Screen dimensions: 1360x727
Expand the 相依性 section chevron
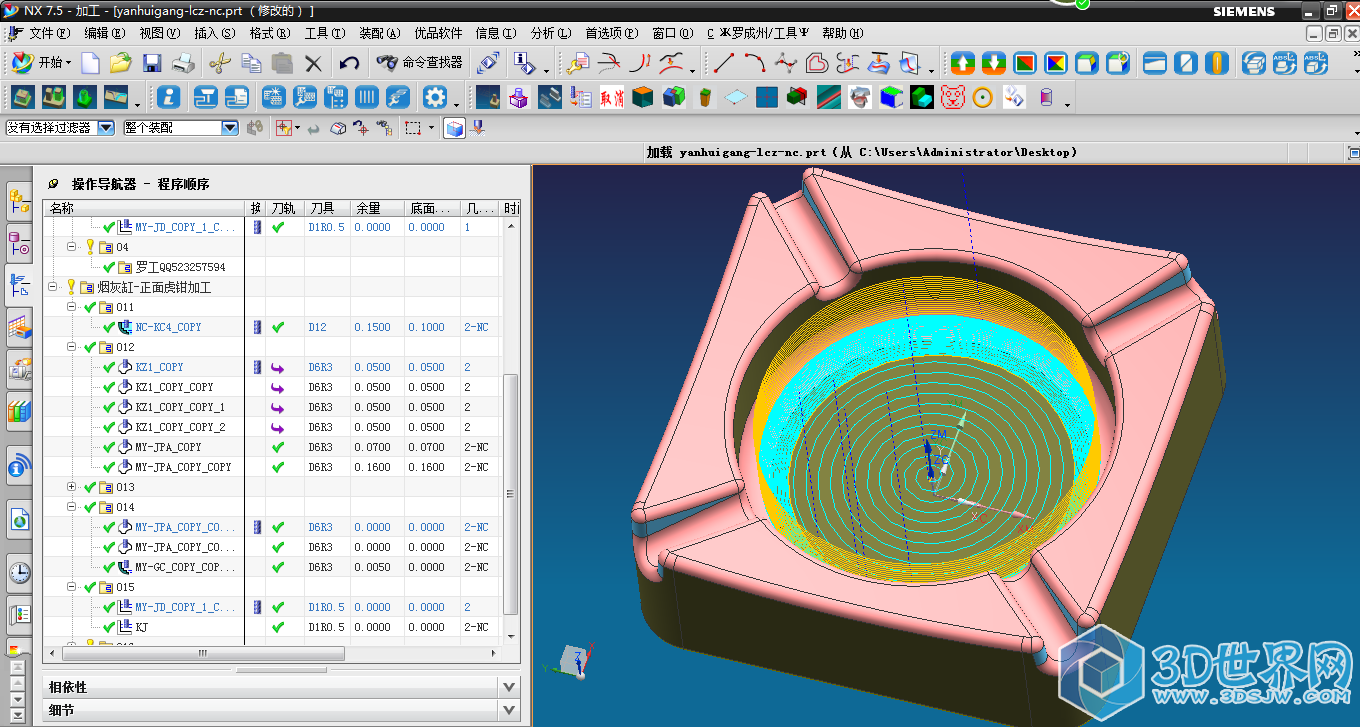(x=509, y=687)
